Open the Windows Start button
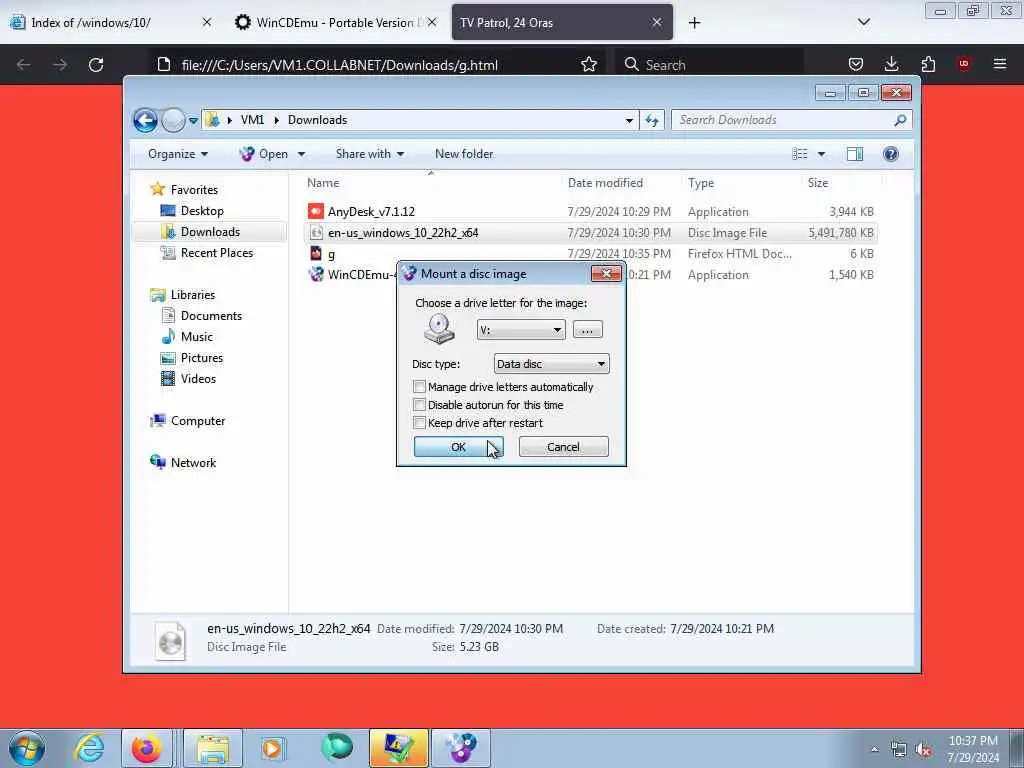Screen dimensions: 1024x768 27,748
